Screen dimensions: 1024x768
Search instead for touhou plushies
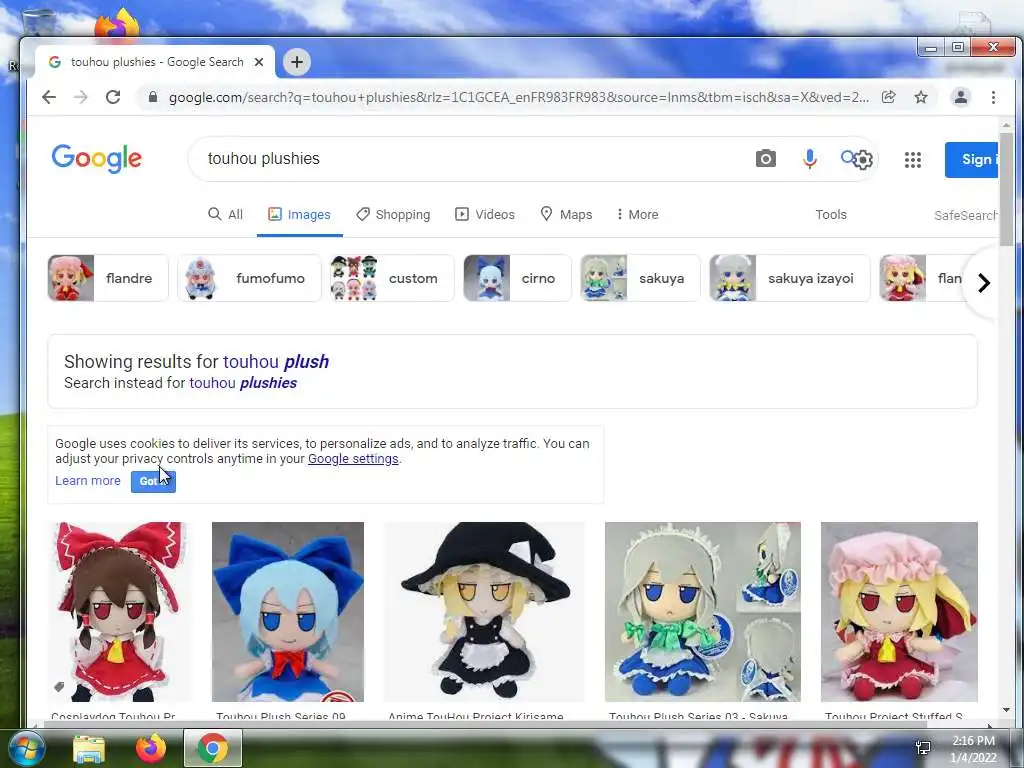point(243,383)
